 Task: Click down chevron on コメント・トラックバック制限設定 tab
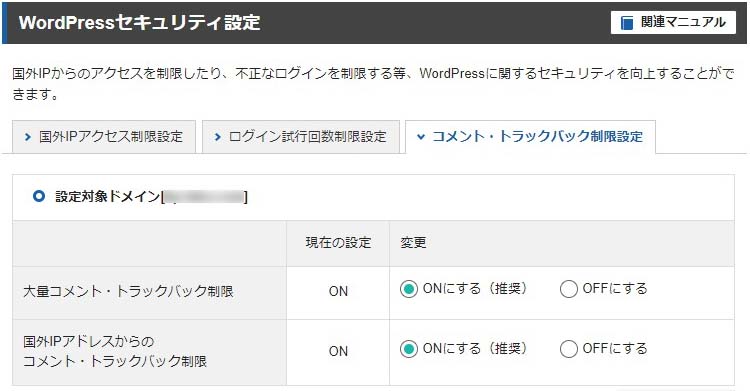coord(421,137)
